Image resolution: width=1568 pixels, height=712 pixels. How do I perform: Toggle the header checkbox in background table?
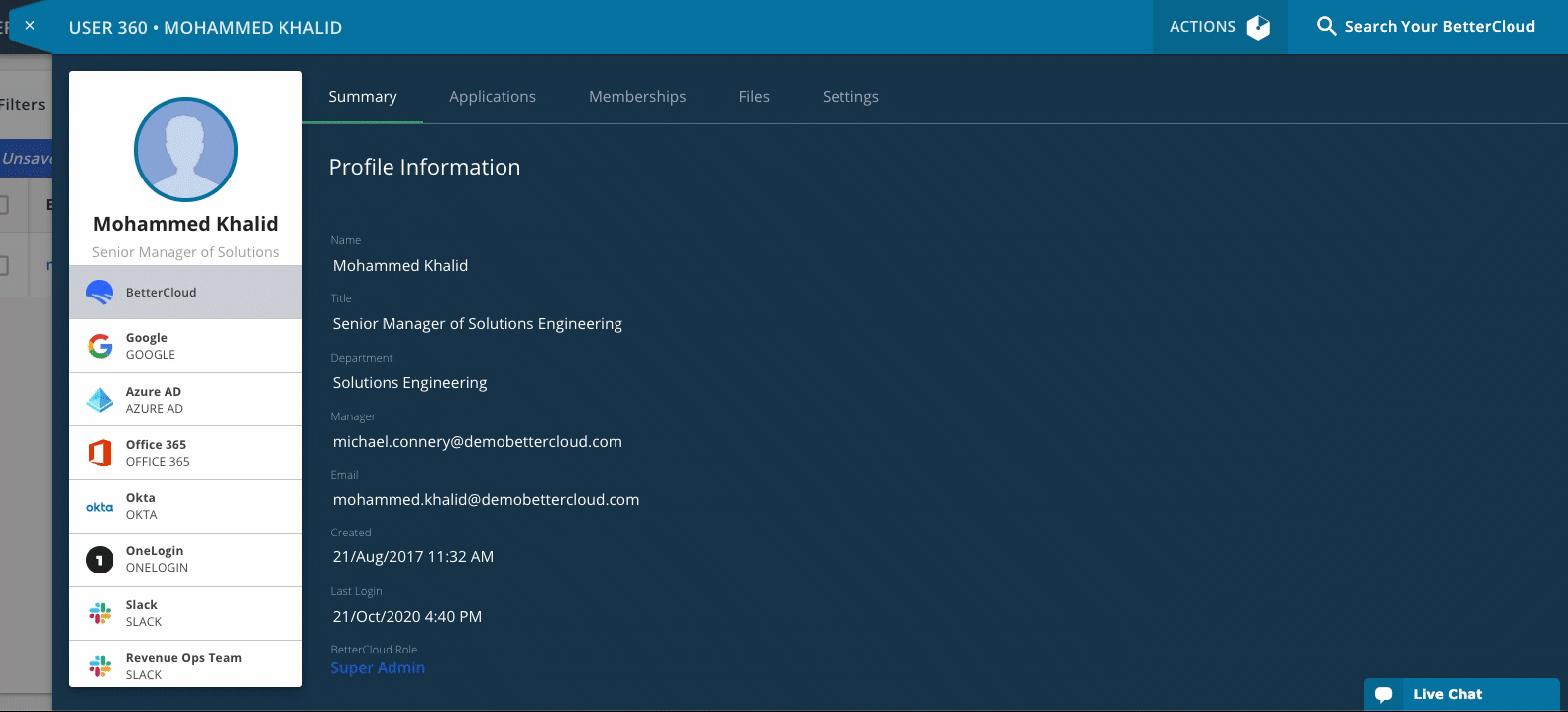tap(3, 205)
